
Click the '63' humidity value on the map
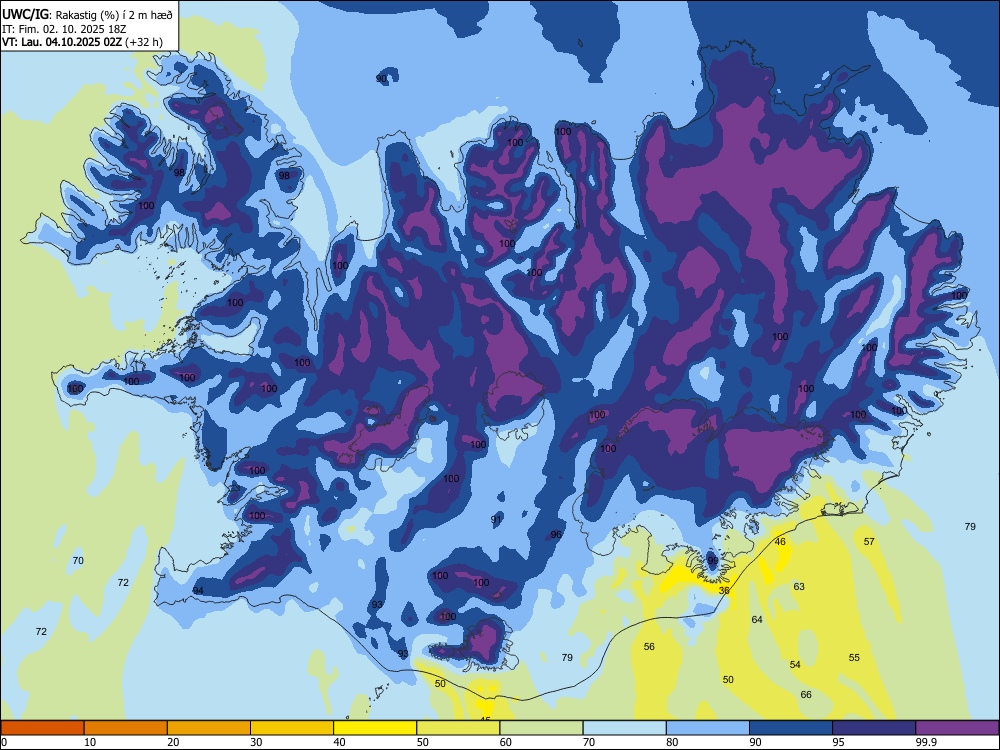pyautogui.click(x=799, y=586)
